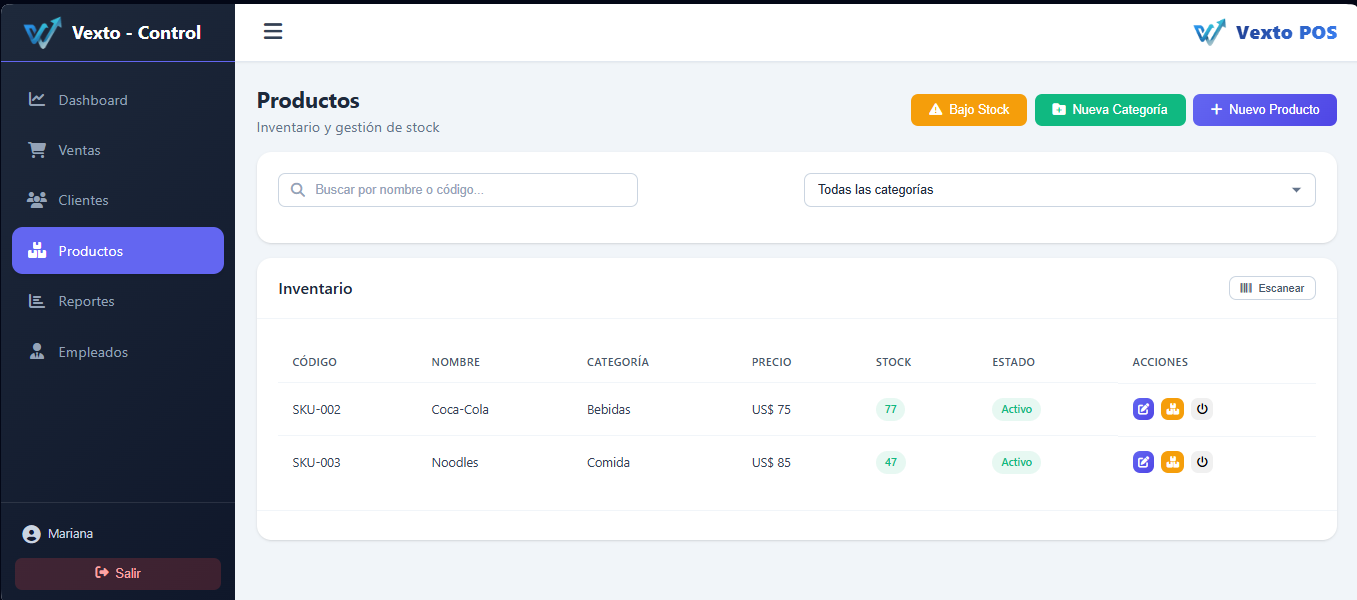Adjust stock for Noodles with orange icon
Viewport: 1357px width, 600px height.
click(x=1172, y=462)
